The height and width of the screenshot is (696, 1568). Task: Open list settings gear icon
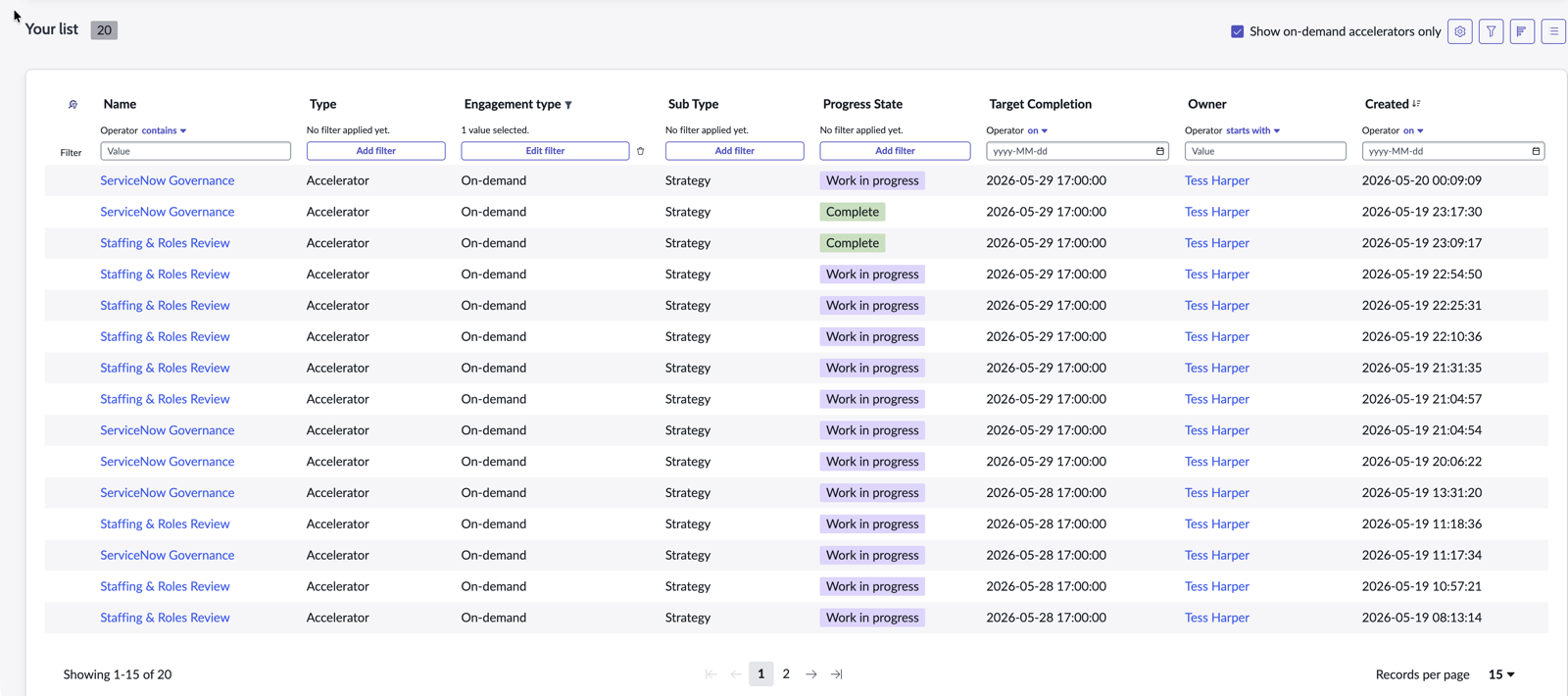click(1459, 31)
